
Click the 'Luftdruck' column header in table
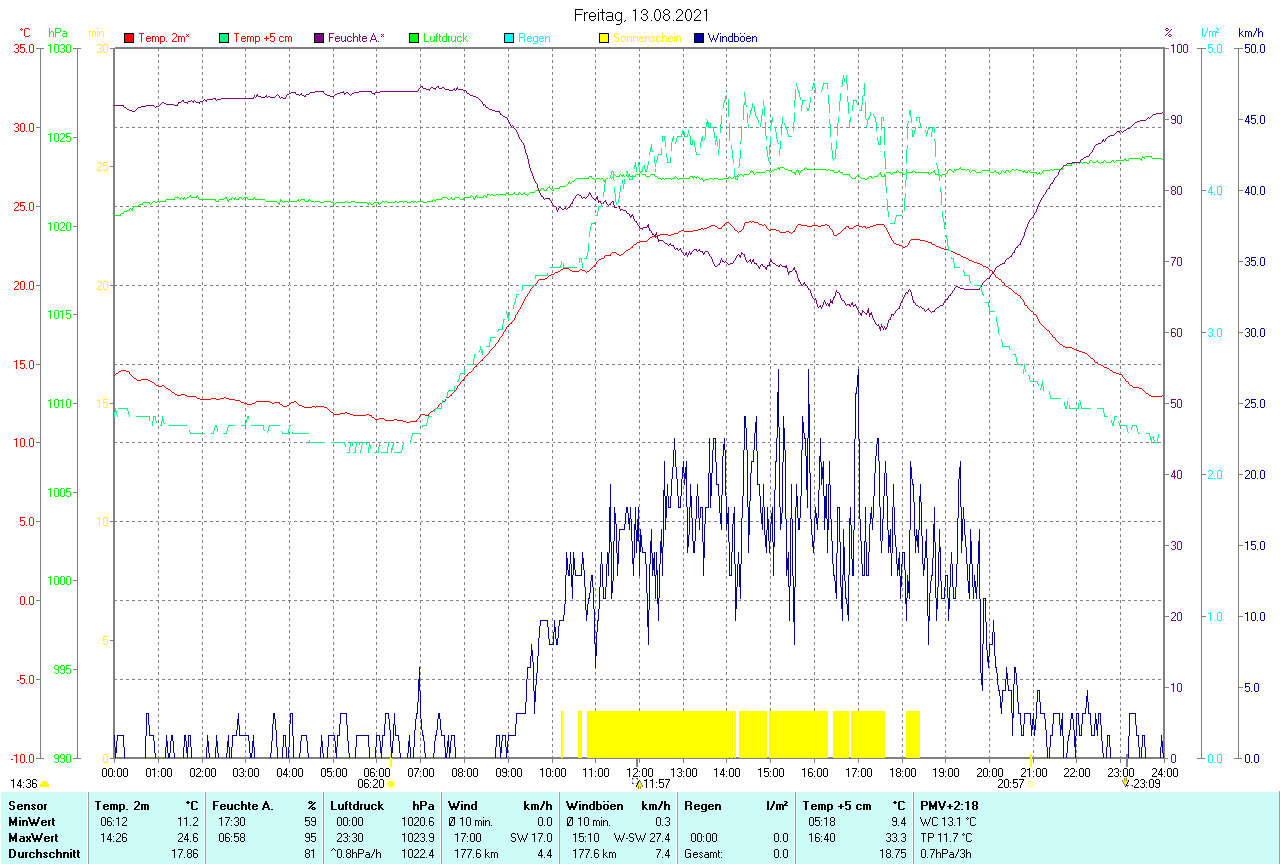pyautogui.click(x=357, y=805)
